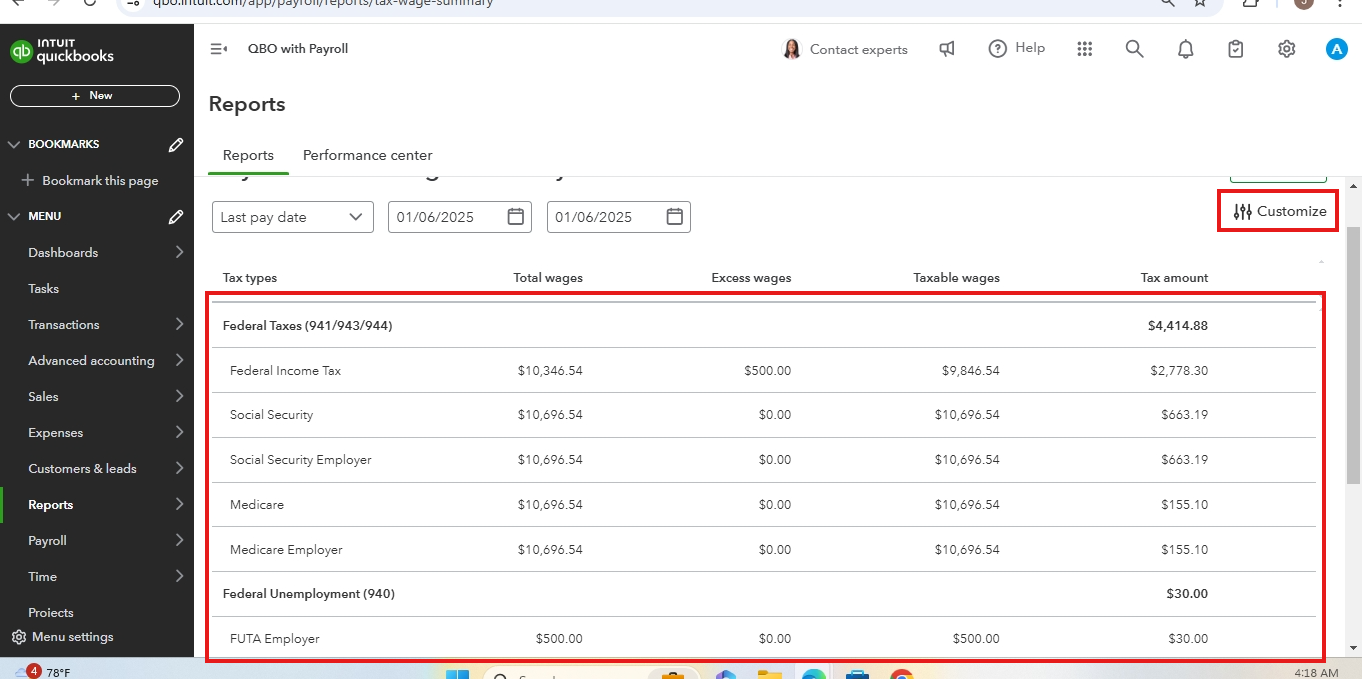This screenshot has width=1362, height=679.
Task: Open the account avatar labeled A
Action: pyautogui.click(x=1337, y=49)
